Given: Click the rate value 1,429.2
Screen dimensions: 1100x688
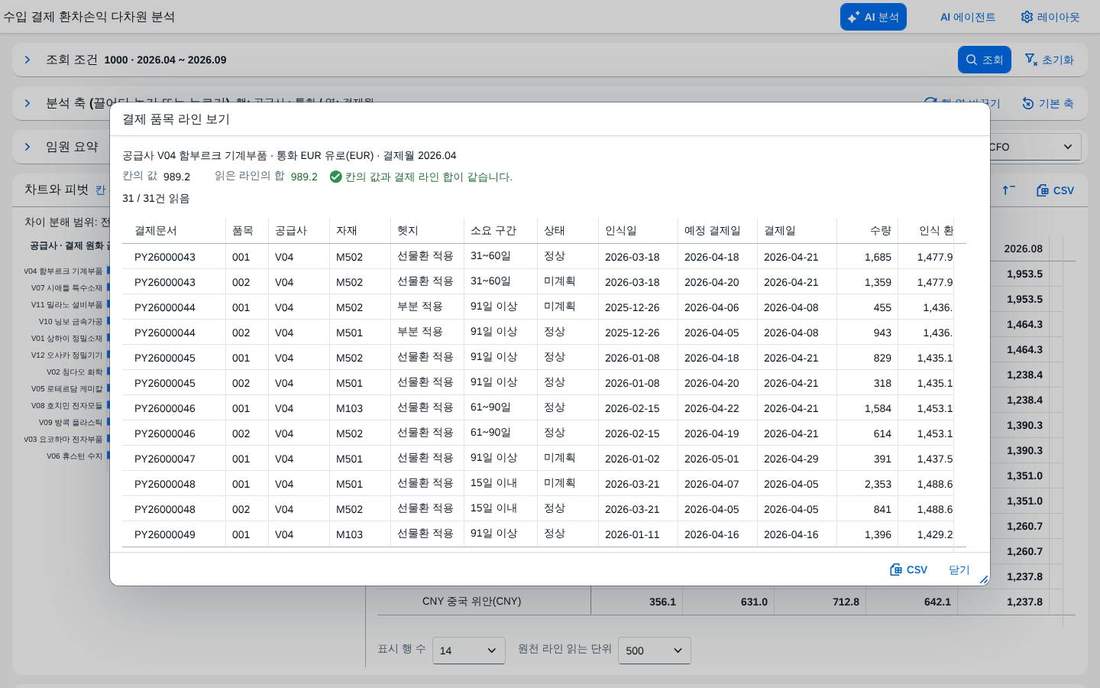Looking at the screenshot, I should click(x=934, y=534).
